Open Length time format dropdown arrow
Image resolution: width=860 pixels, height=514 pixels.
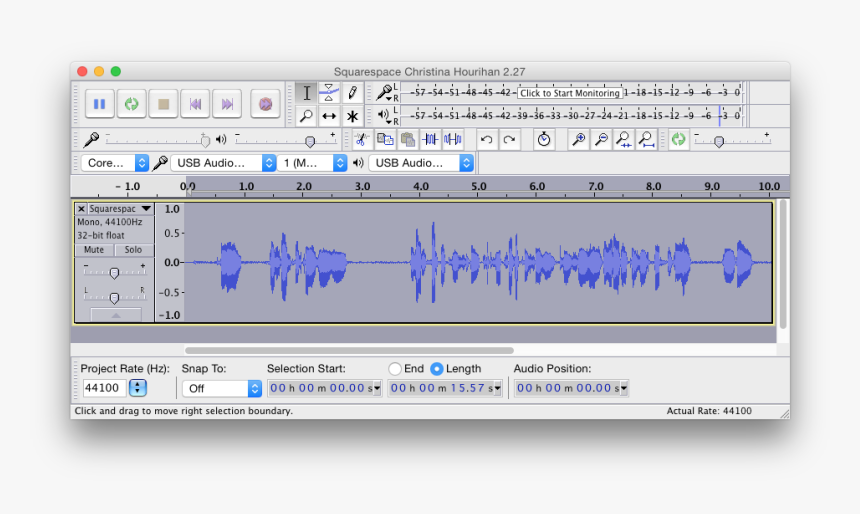click(497, 388)
